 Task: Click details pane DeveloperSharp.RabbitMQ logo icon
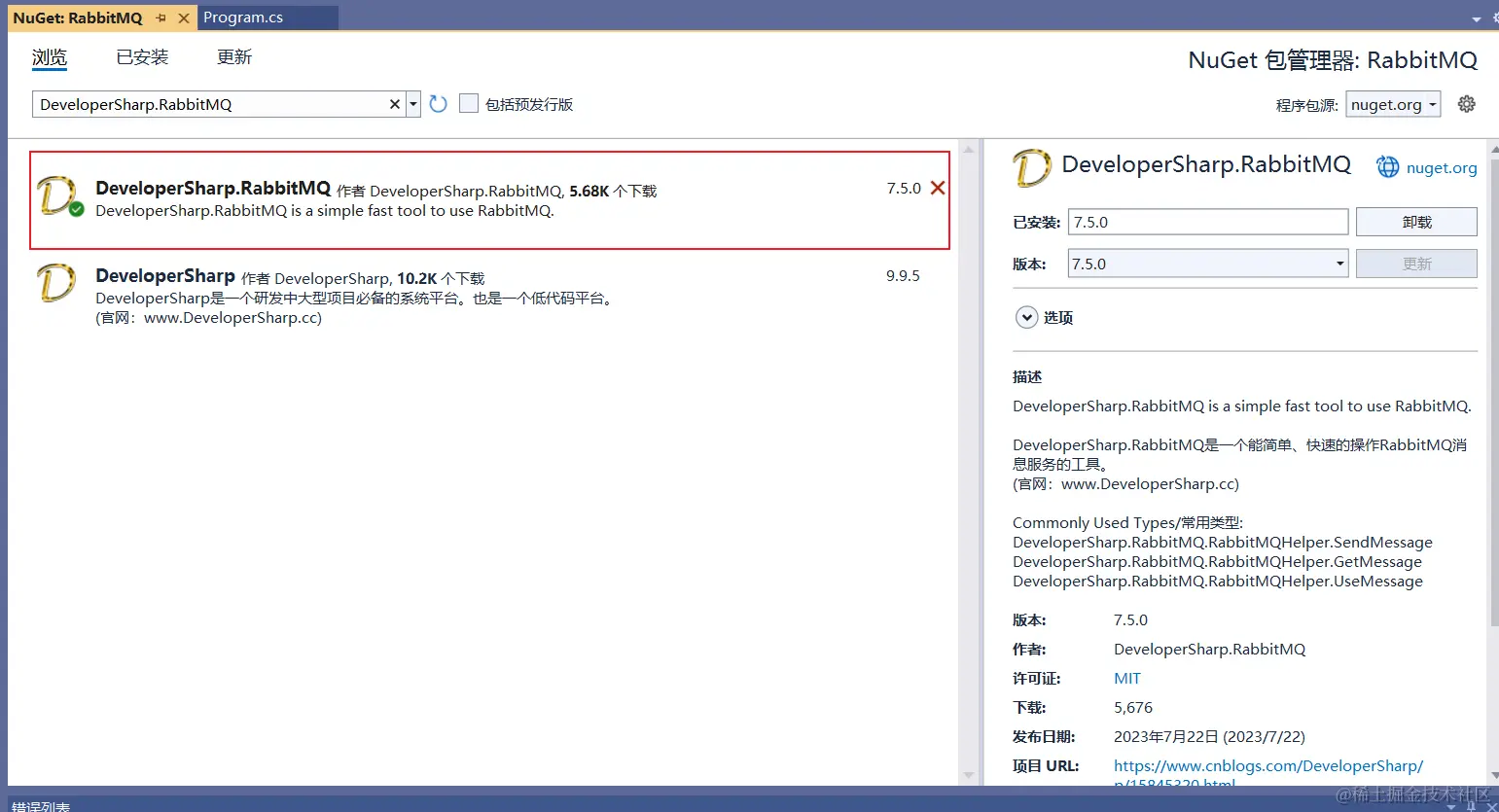[x=1032, y=167]
